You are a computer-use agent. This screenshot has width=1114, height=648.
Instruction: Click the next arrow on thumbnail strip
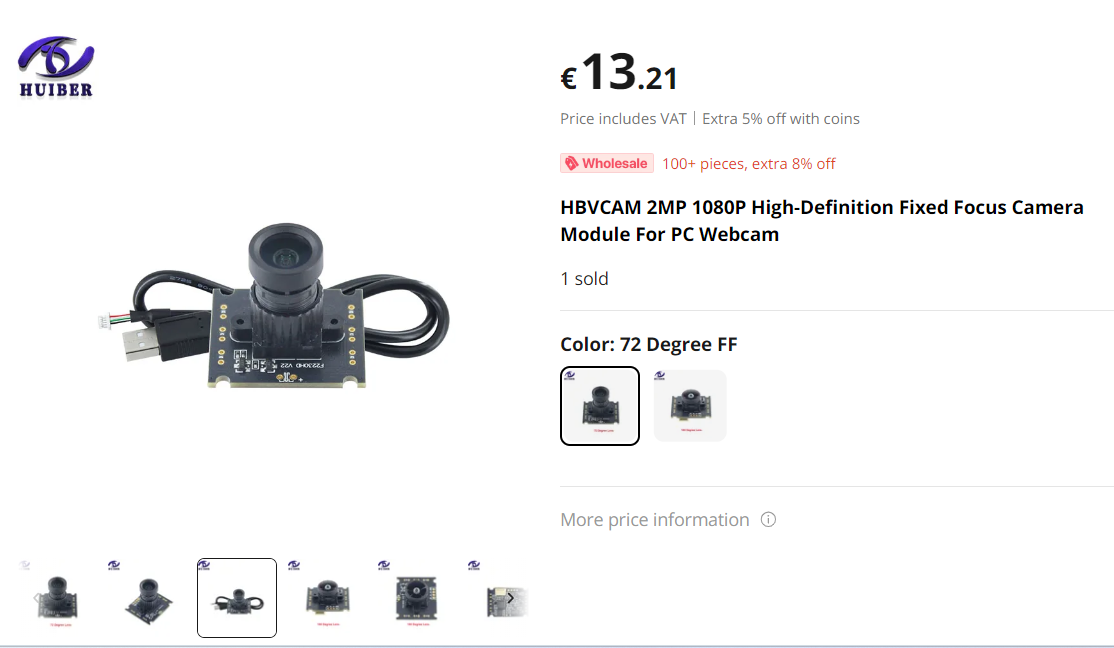pyautogui.click(x=510, y=598)
